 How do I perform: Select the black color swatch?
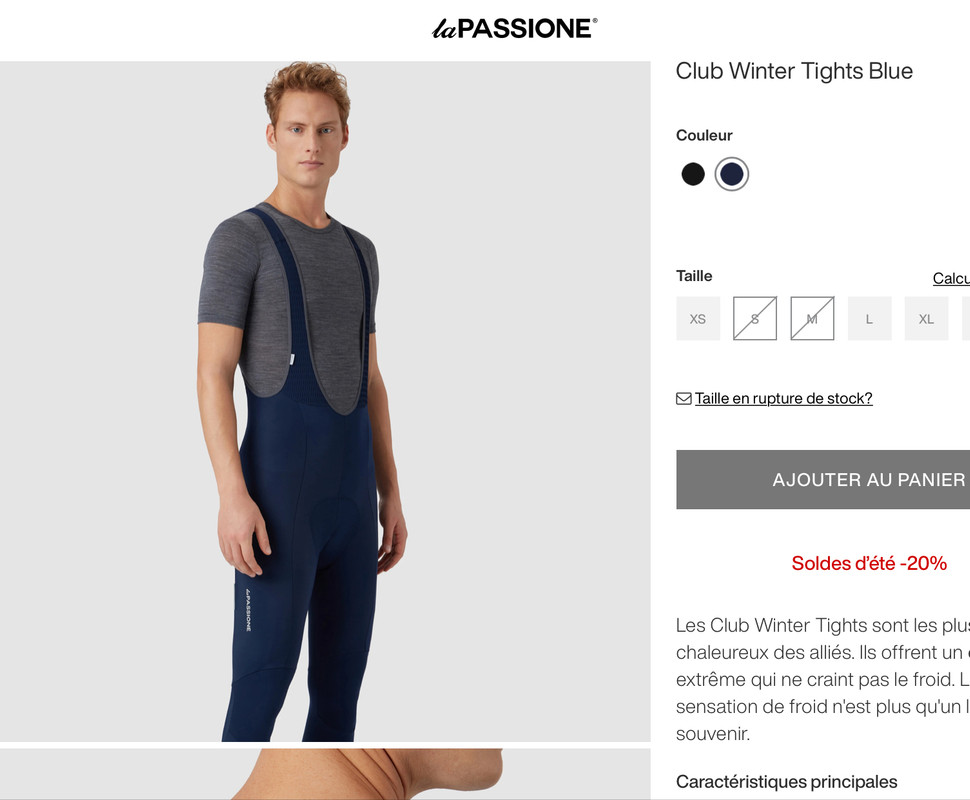[x=693, y=174]
